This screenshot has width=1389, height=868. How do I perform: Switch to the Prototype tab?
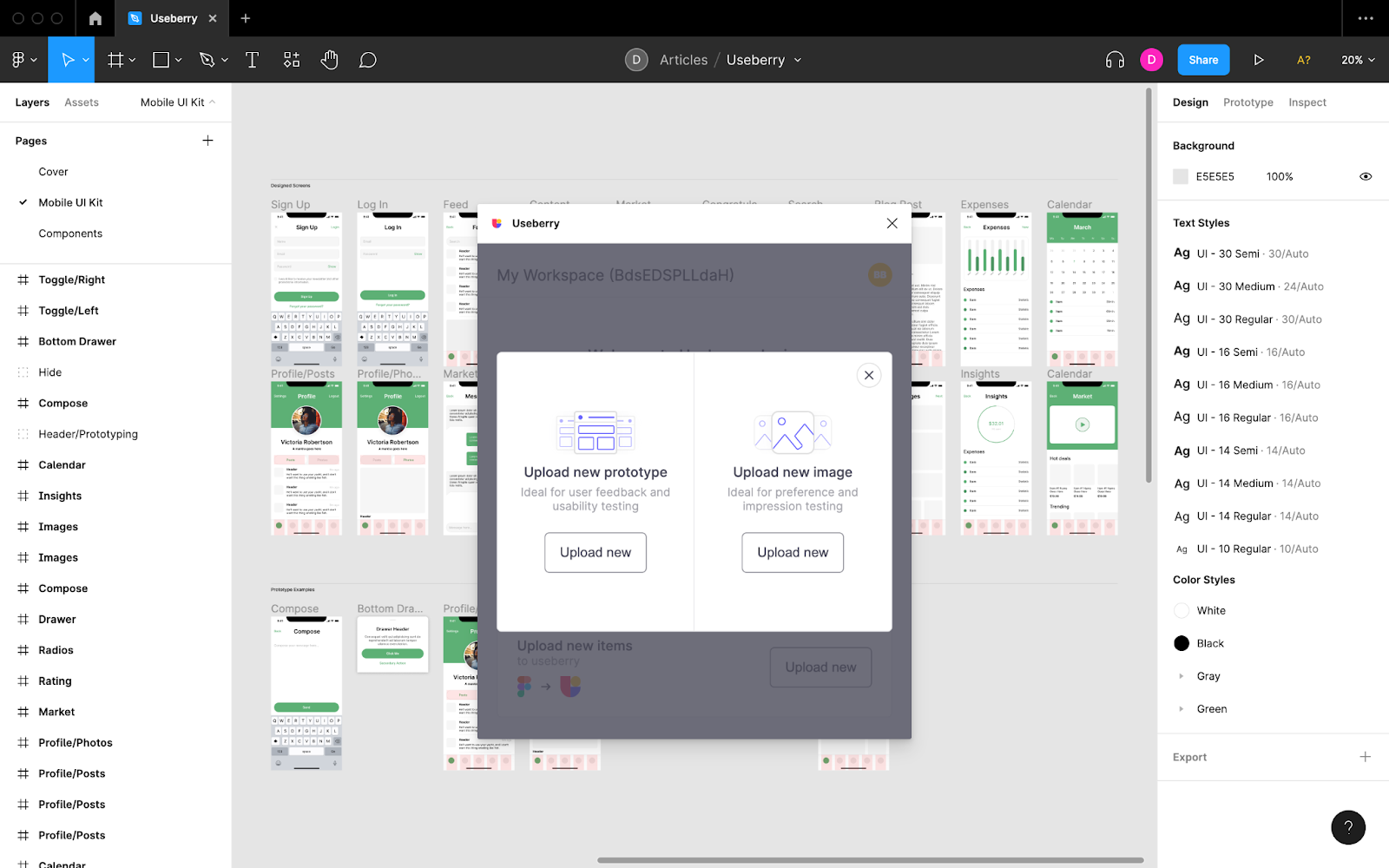(1248, 102)
